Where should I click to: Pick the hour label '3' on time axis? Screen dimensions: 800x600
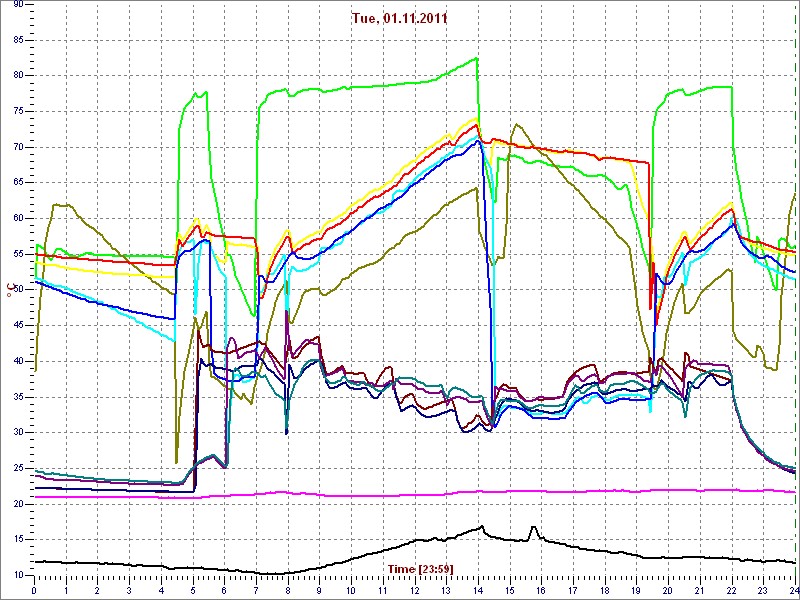[129, 589]
